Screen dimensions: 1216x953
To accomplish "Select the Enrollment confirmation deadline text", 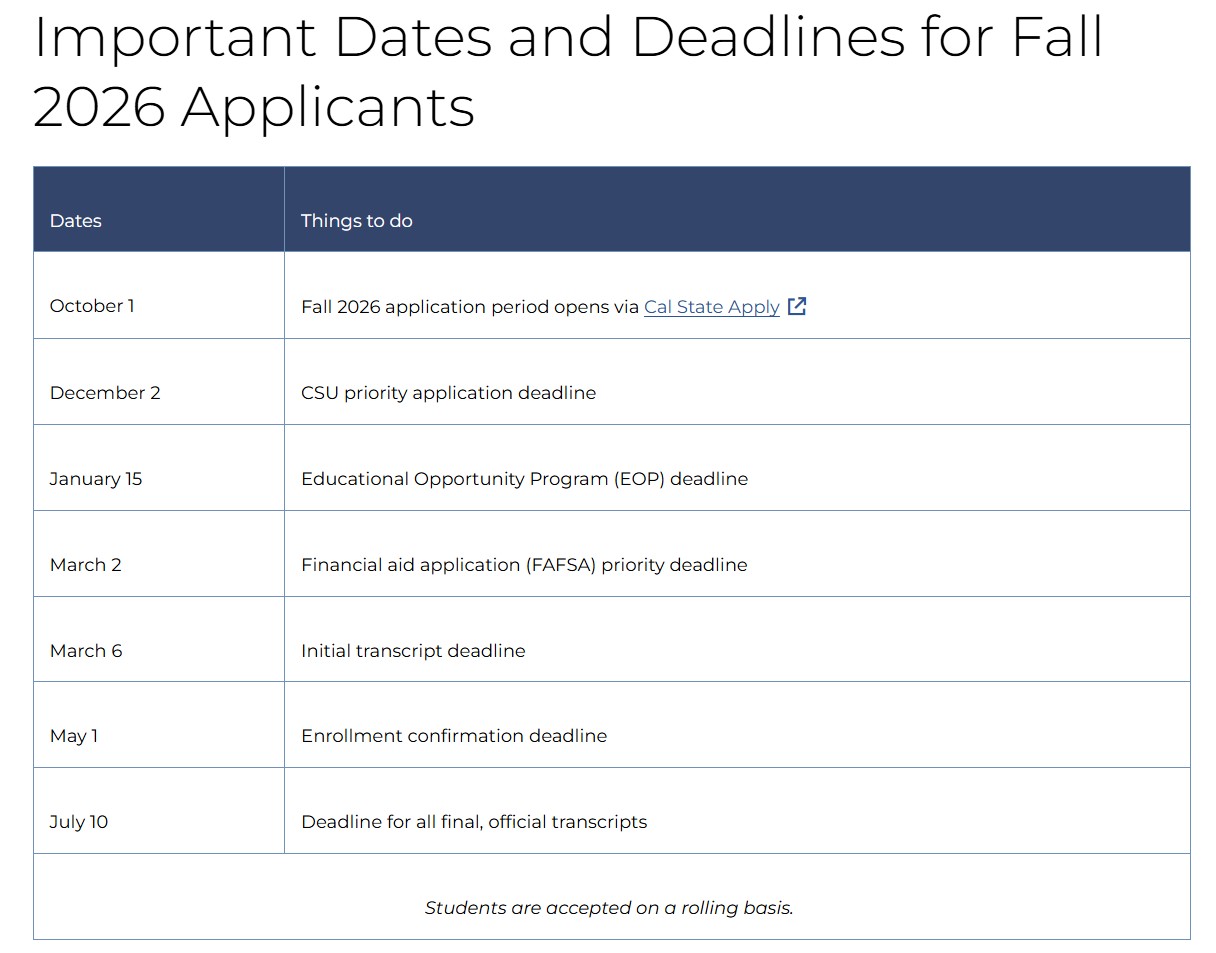I will [x=454, y=736].
